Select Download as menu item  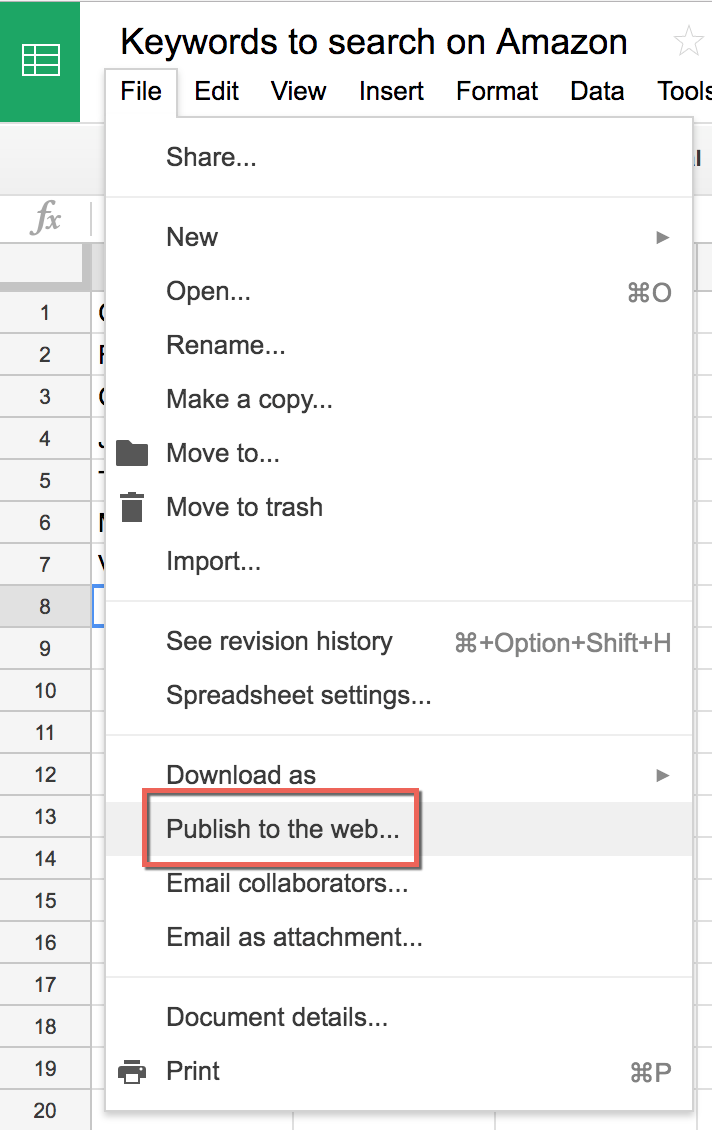(399, 775)
